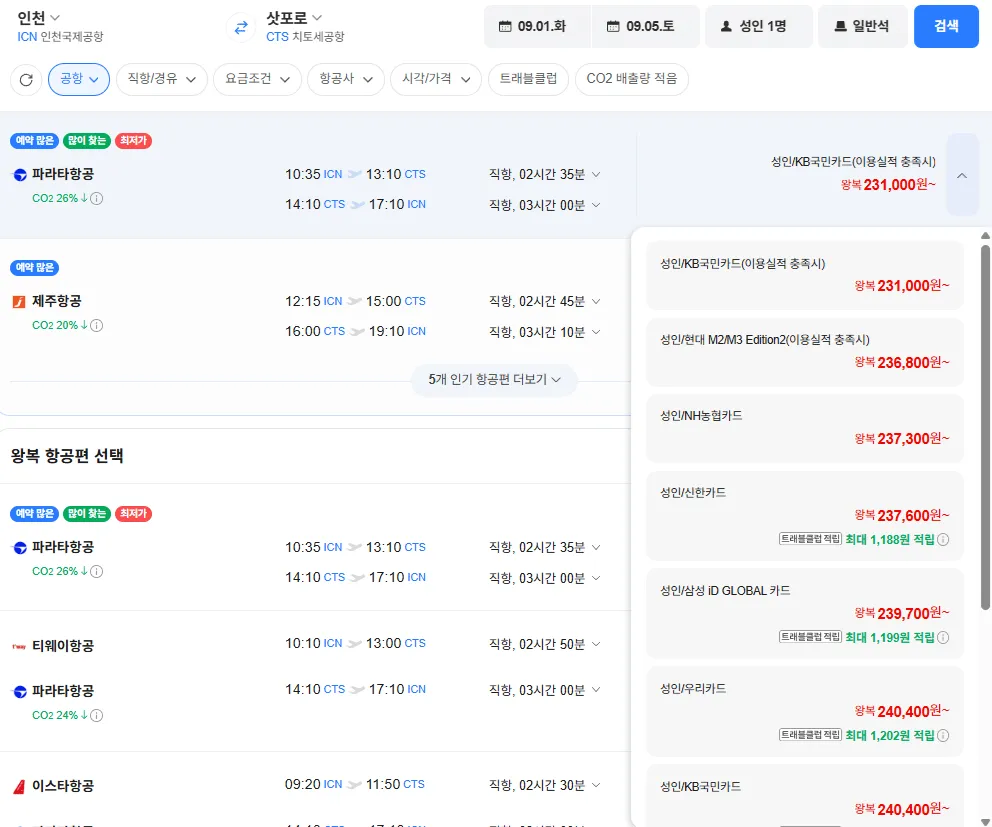Click the scrollbar up arrow

click(985, 235)
